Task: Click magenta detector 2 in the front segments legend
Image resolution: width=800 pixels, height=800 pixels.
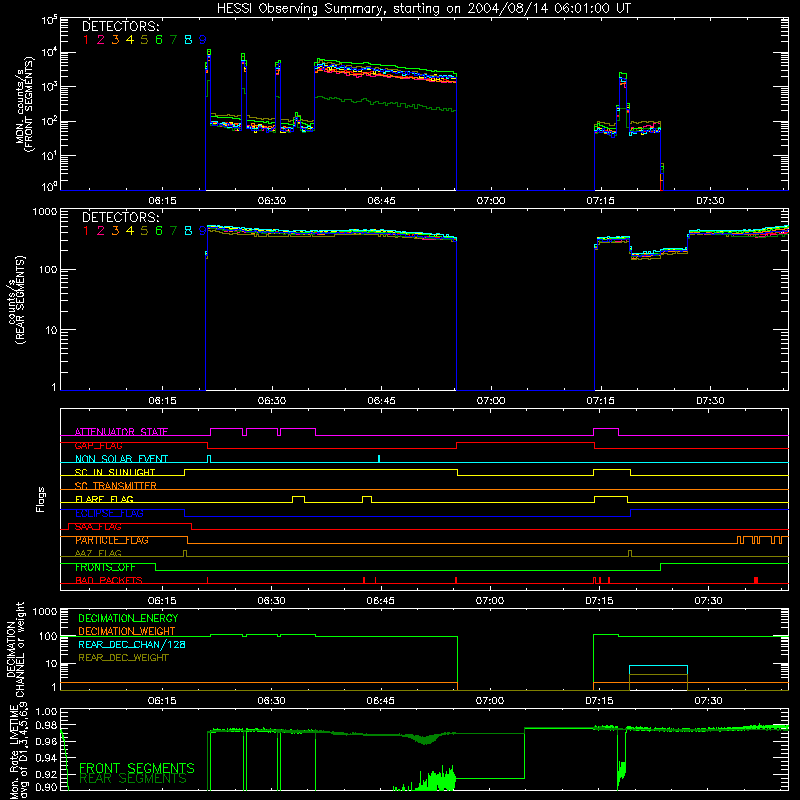Action: pyautogui.click(x=101, y=40)
